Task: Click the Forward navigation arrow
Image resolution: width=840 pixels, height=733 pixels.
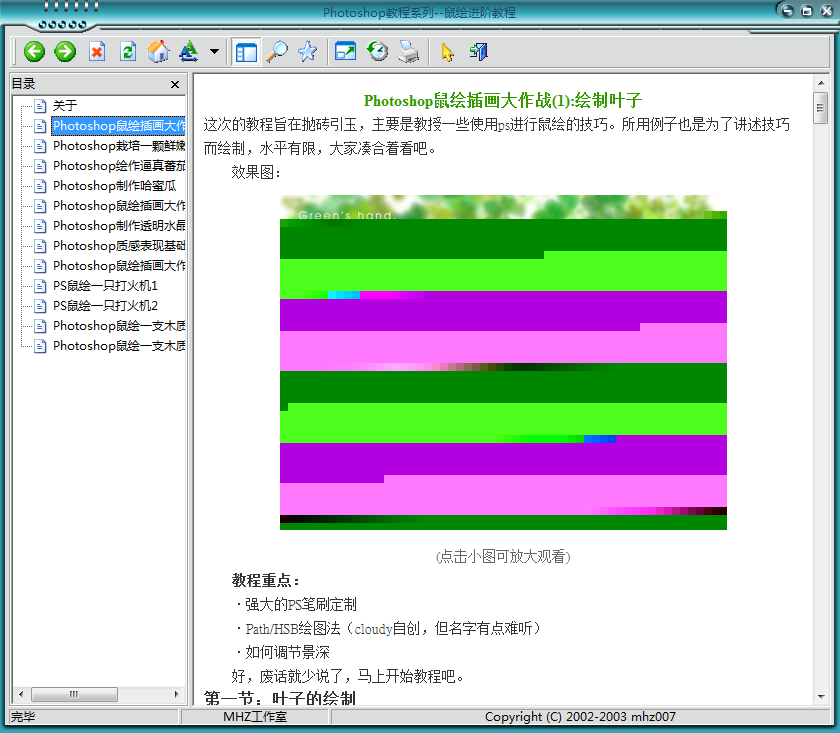Action: [x=63, y=51]
